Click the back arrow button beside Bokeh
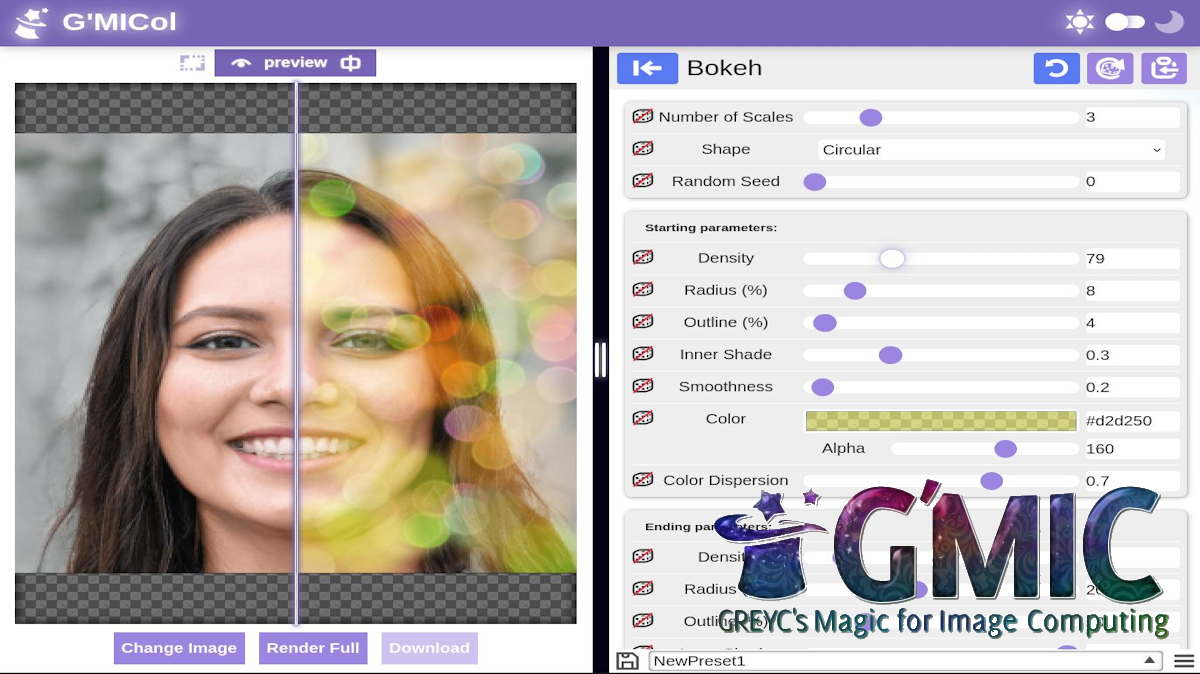Viewport: 1200px width, 674px height. pos(647,68)
